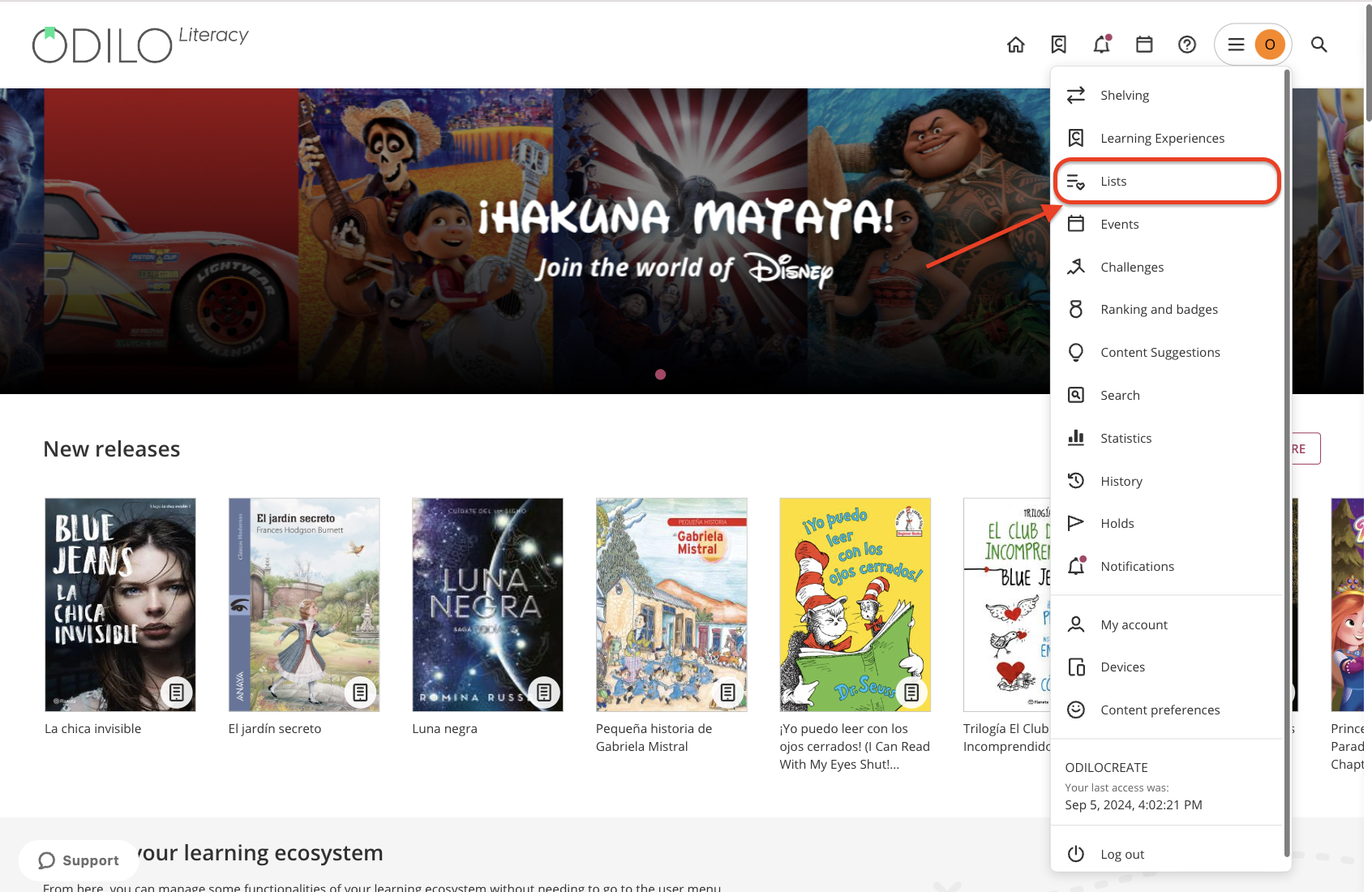
Task: Select Events in the menu
Action: (1168, 224)
